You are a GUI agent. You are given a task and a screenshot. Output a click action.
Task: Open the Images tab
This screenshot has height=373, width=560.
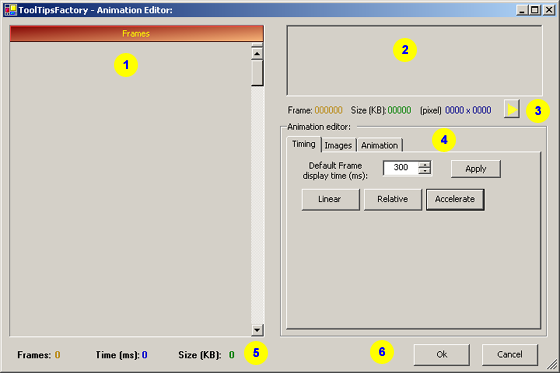pyautogui.click(x=338, y=145)
